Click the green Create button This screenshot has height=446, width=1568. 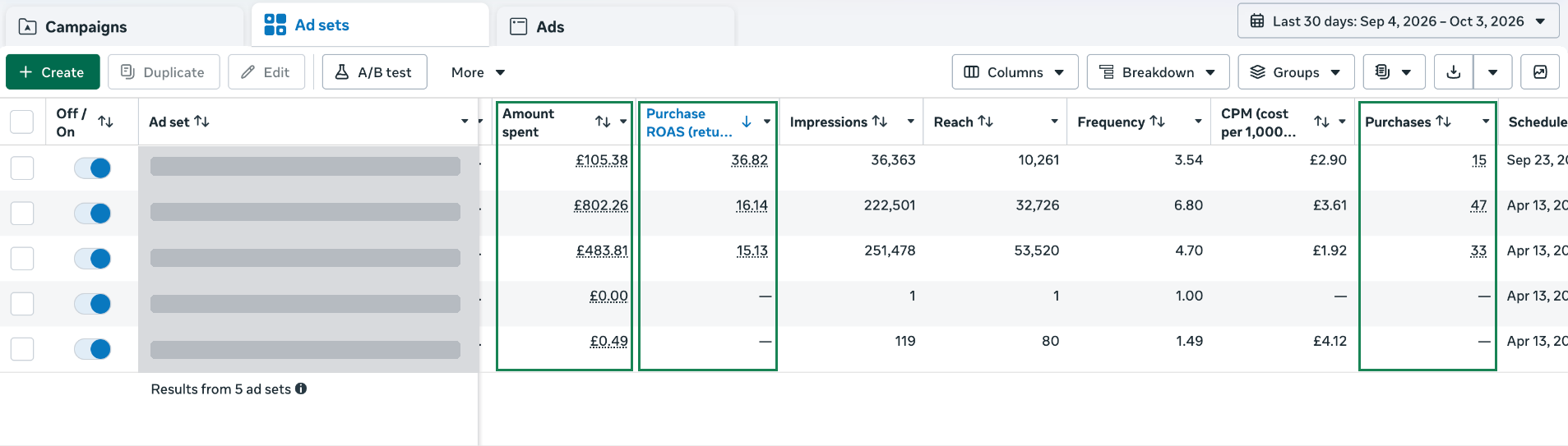(53, 72)
